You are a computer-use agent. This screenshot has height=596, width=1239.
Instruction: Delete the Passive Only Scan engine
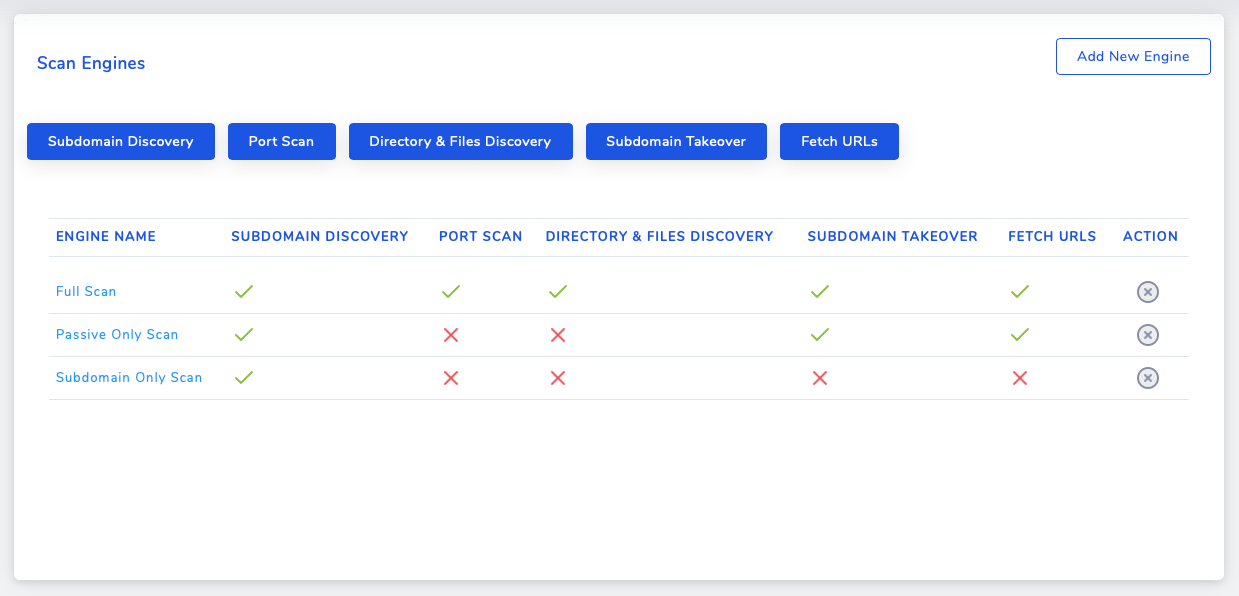[x=1147, y=335]
